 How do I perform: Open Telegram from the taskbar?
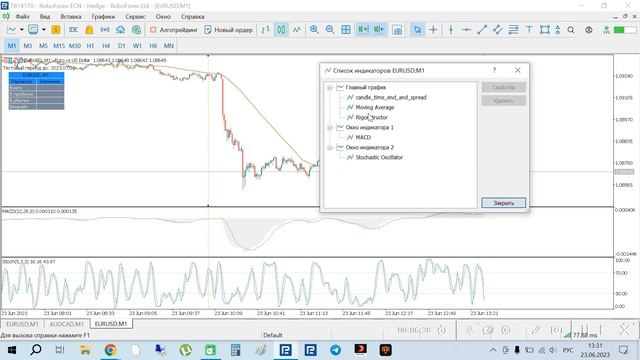[x=336, y=350]
